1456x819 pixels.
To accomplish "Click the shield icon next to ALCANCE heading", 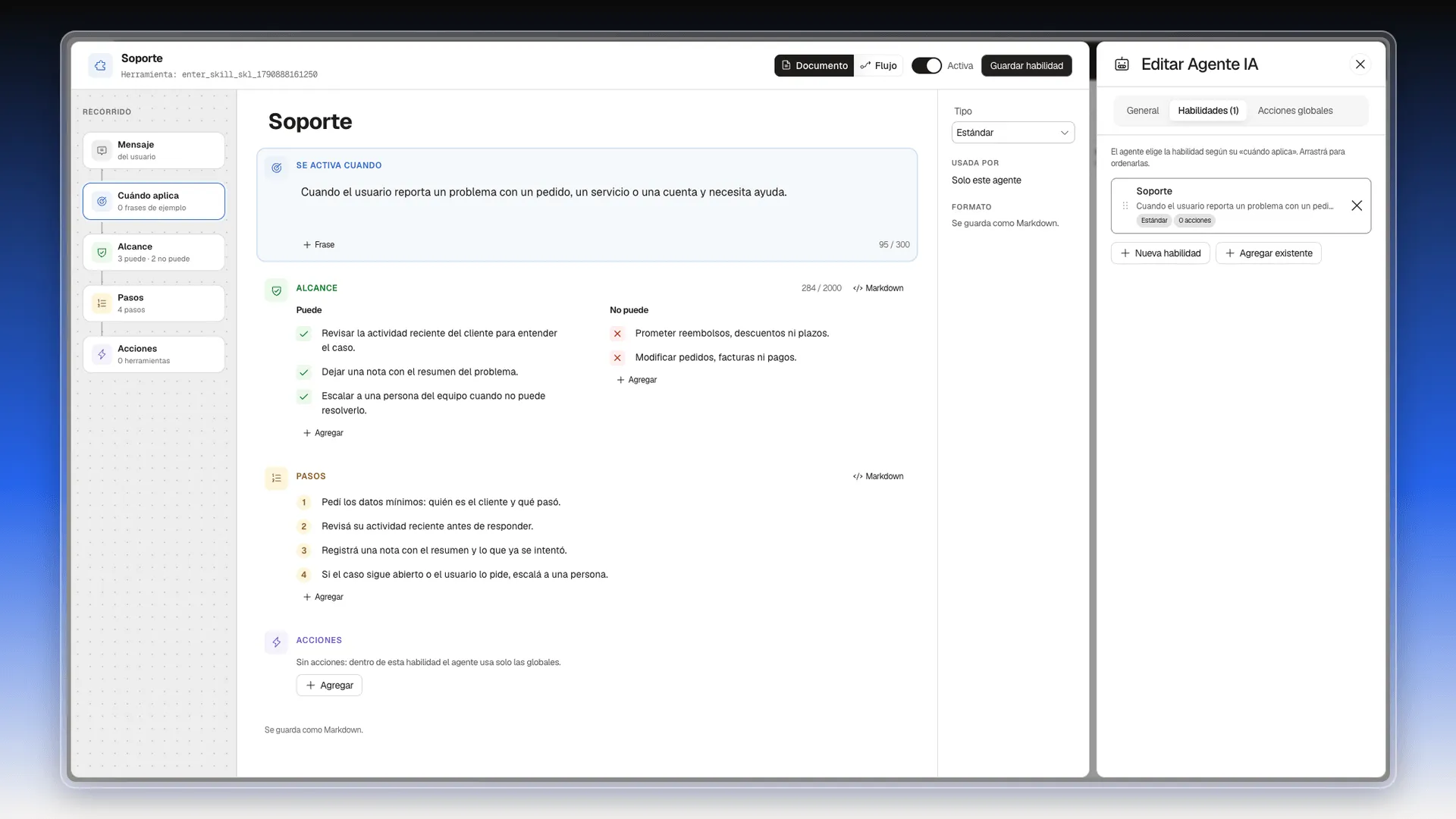I will (277, 290).
